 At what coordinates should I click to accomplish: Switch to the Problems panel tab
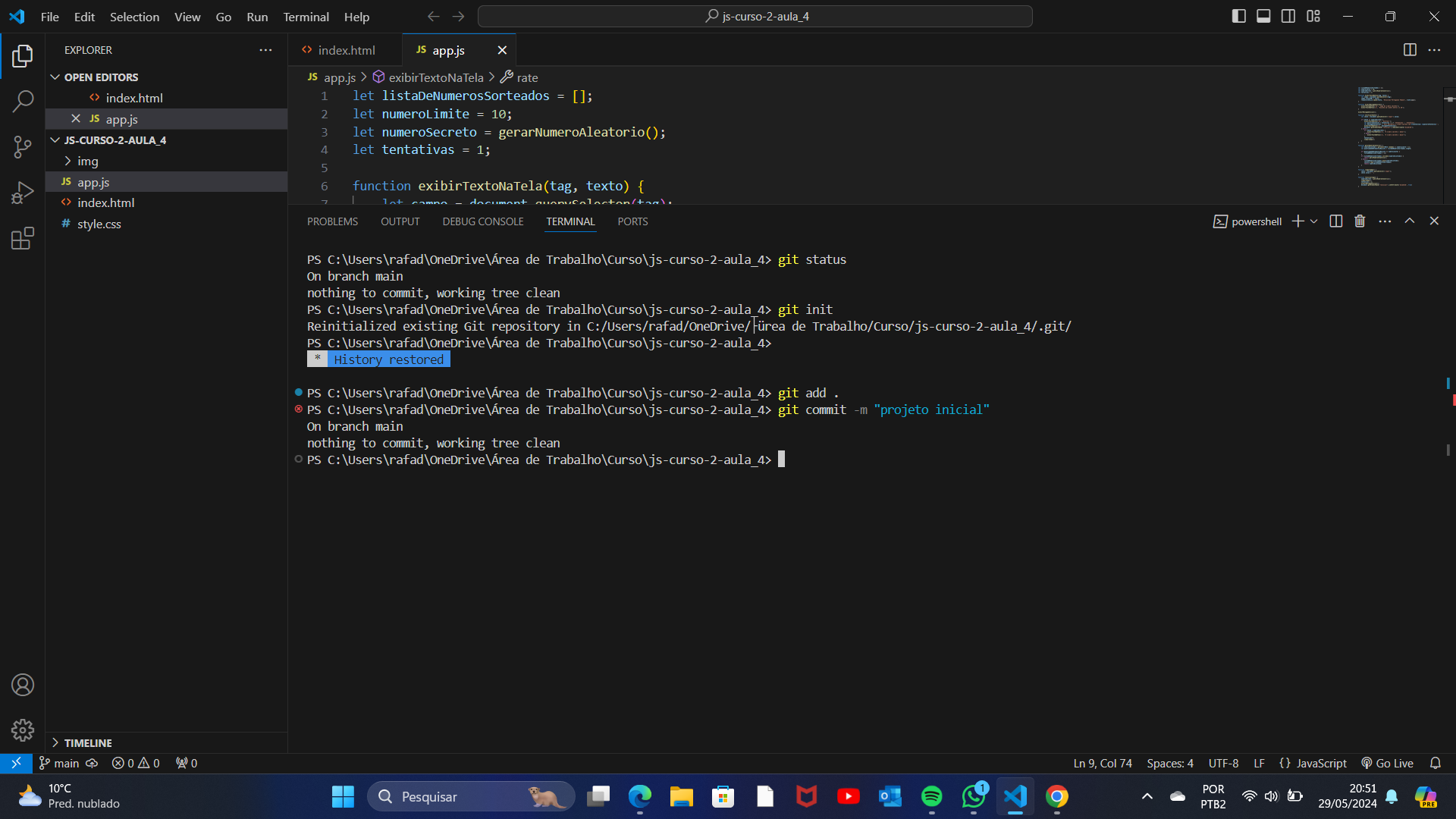pos(332,221)
